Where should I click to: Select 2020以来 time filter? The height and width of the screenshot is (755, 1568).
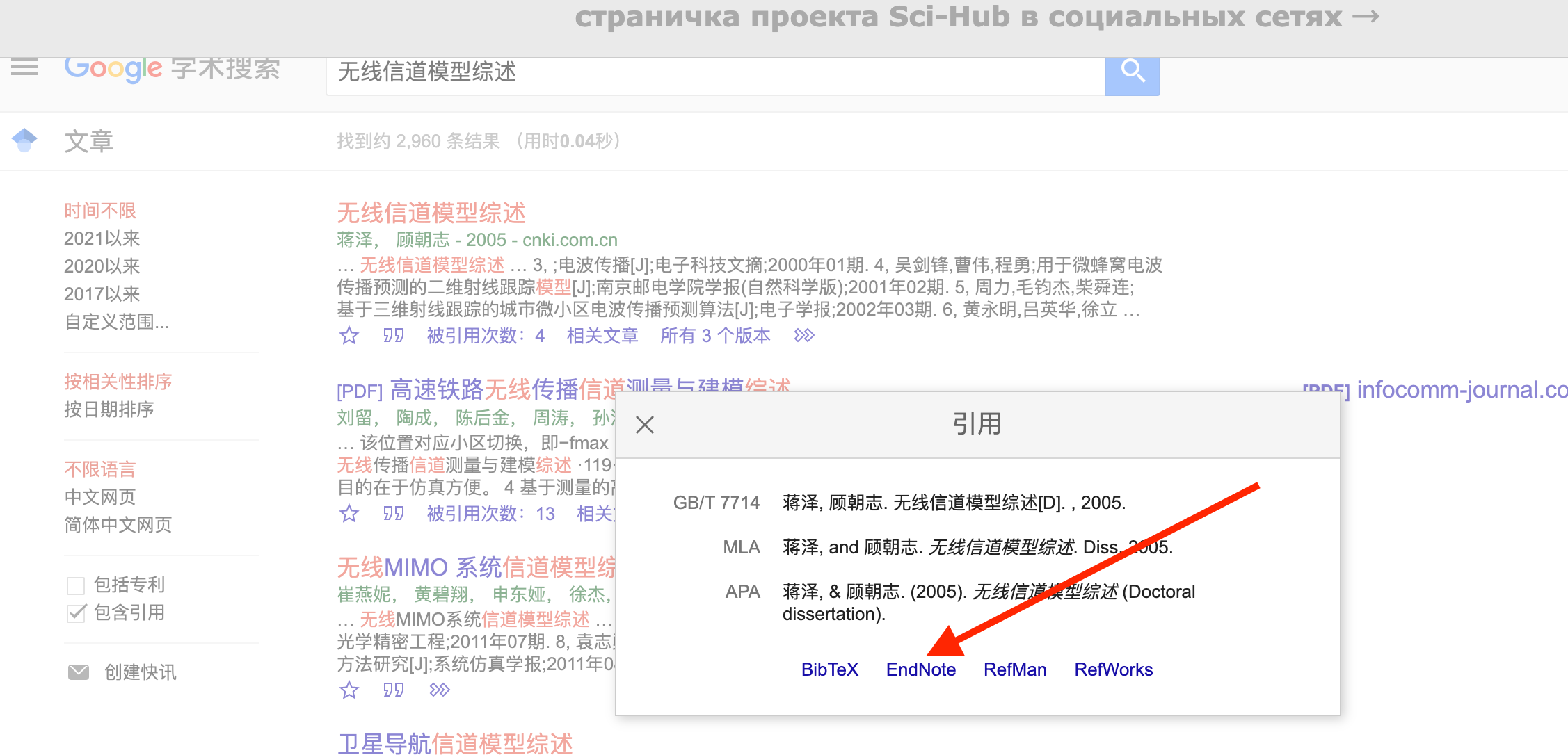point(102,266)
